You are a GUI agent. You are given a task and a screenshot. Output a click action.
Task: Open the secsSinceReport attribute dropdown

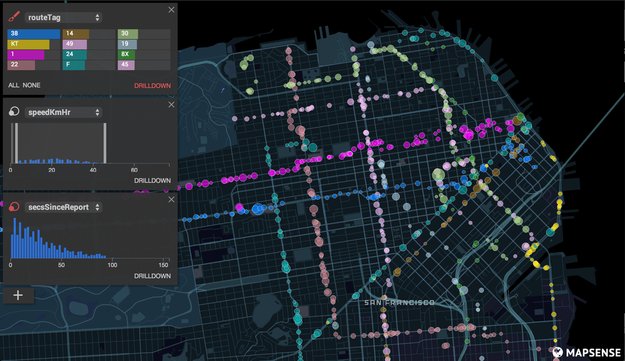coord(63,207)
